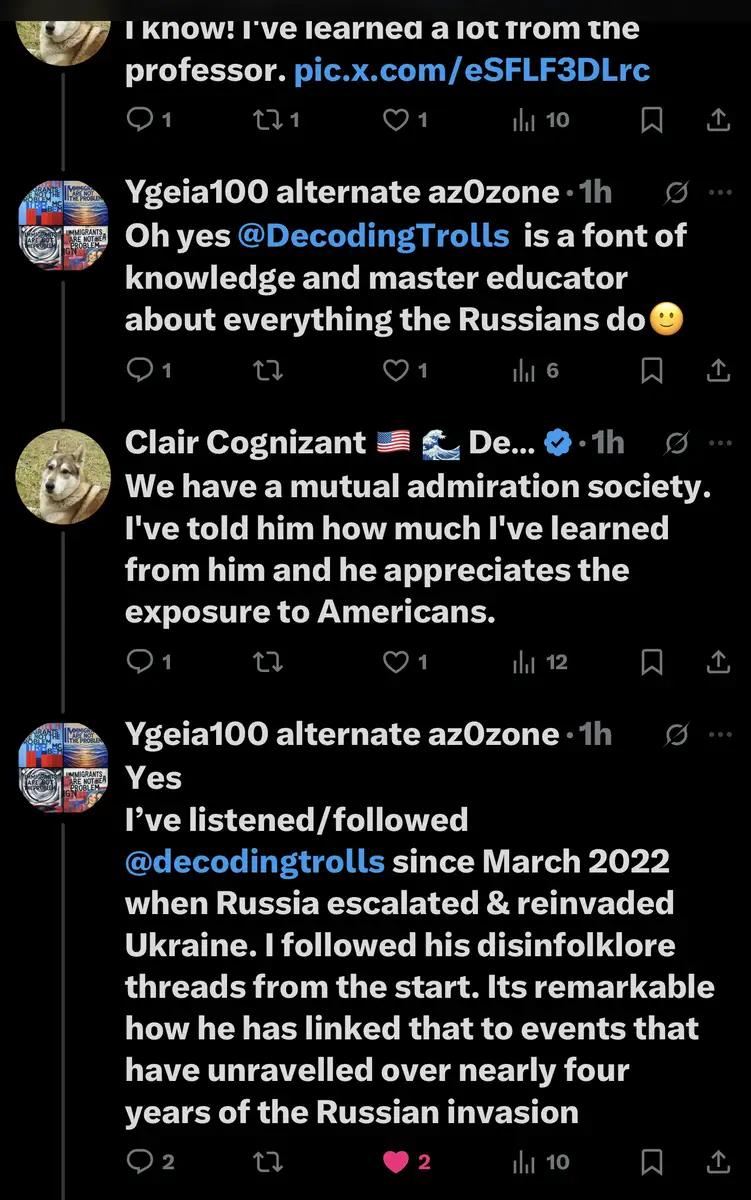Open more options on the 'font of knowledge' tweet

click(720, 192)
